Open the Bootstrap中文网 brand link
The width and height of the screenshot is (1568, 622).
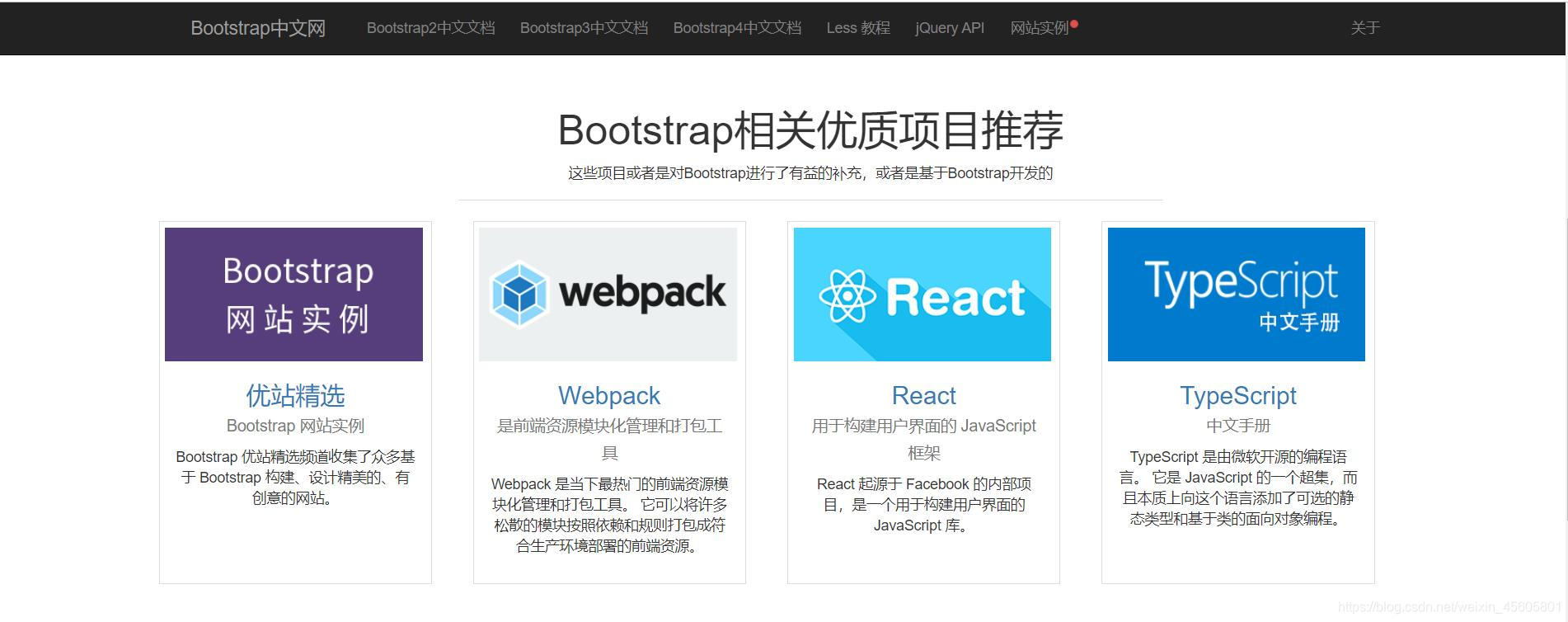(x=258, y=28)
